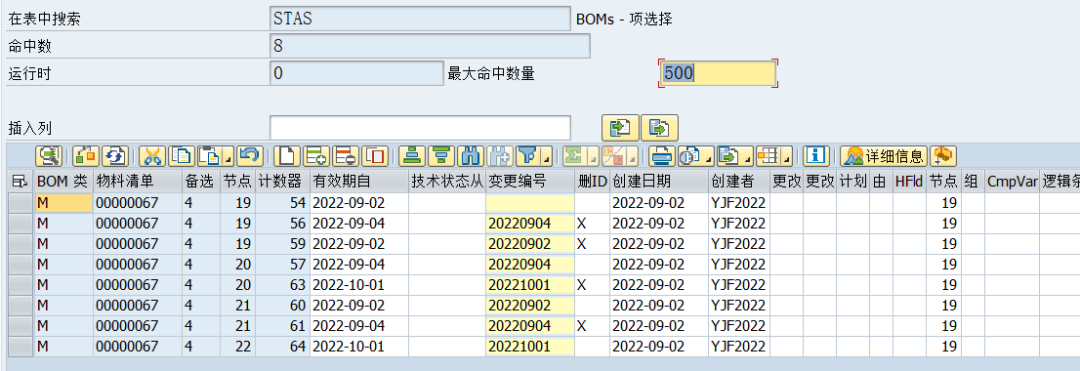Click the 详细信息 button
The height and width of the screenshot is (371, 1080).
coord(884,156)
